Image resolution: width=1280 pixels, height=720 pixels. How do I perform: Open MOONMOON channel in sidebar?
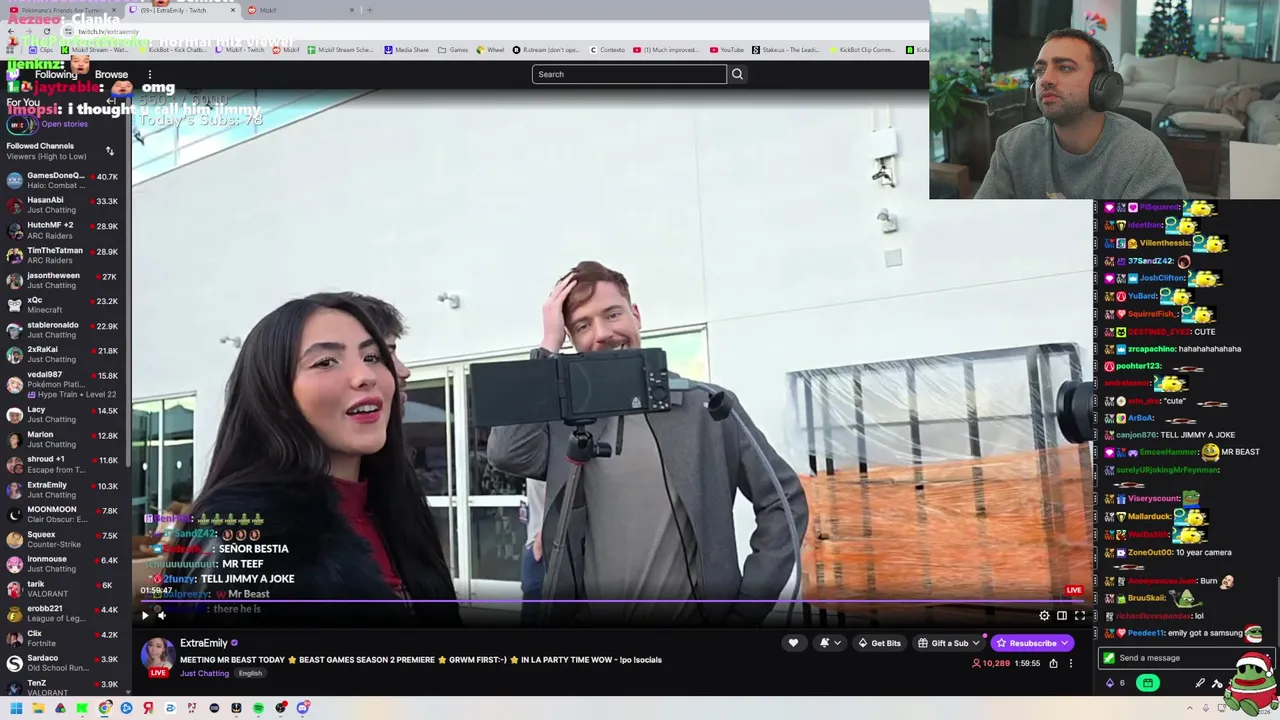(62, 514)
